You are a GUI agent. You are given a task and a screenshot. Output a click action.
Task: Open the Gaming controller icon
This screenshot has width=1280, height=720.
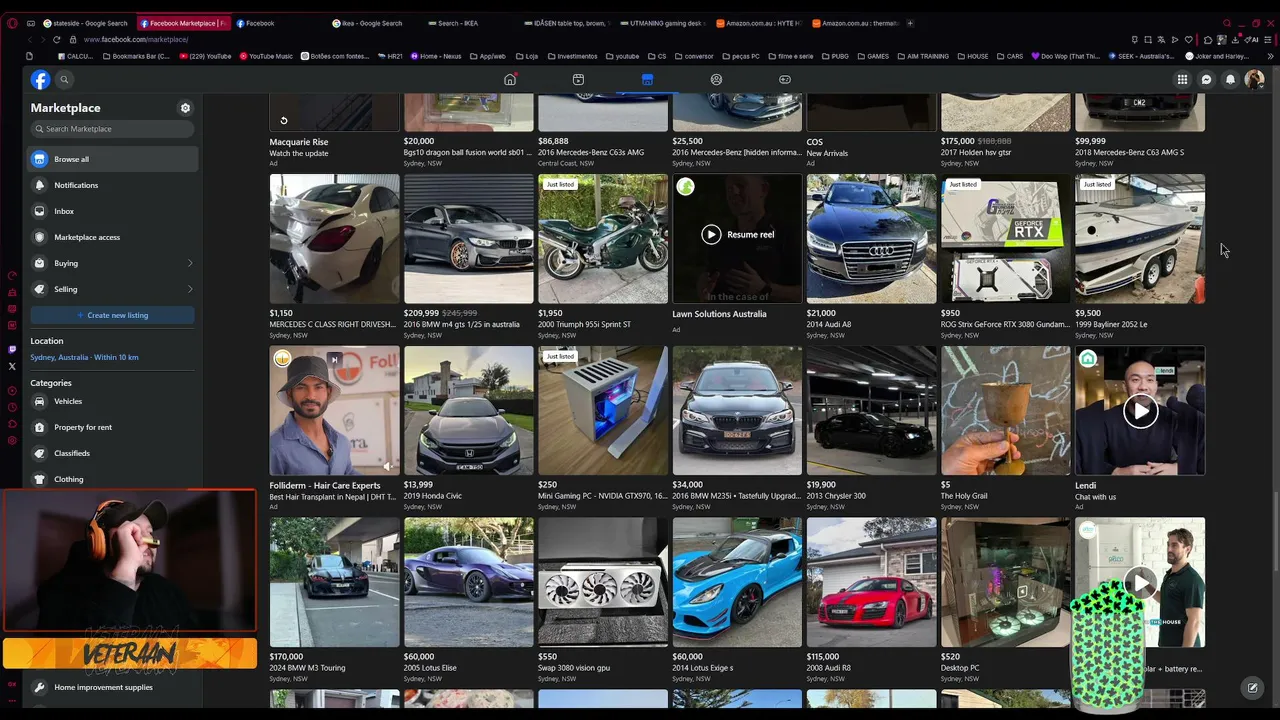pyautogui.click(x=785, y=80)
